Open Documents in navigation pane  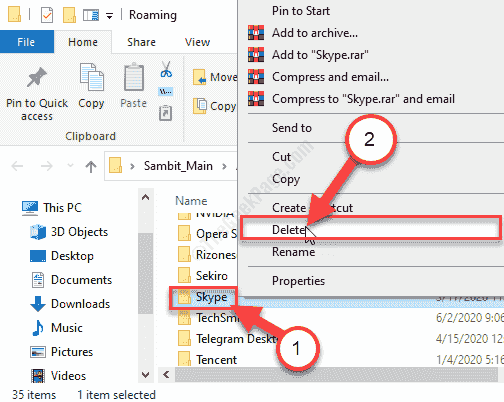[x=71, y=280]
